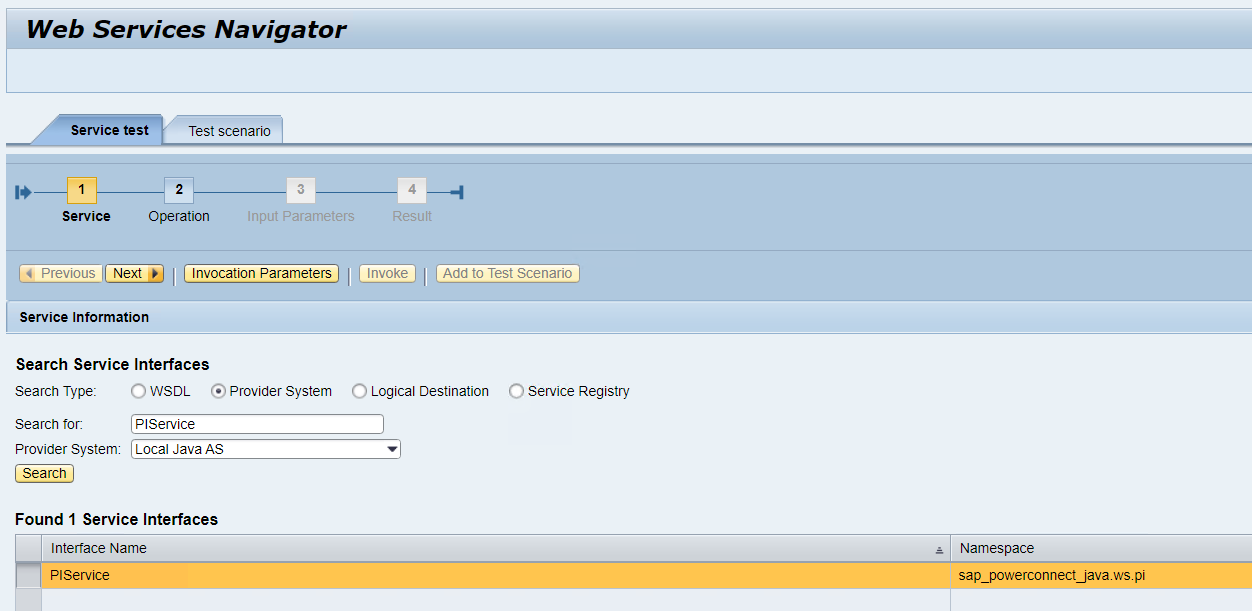Click the Search for text field

tap(257, 424)
